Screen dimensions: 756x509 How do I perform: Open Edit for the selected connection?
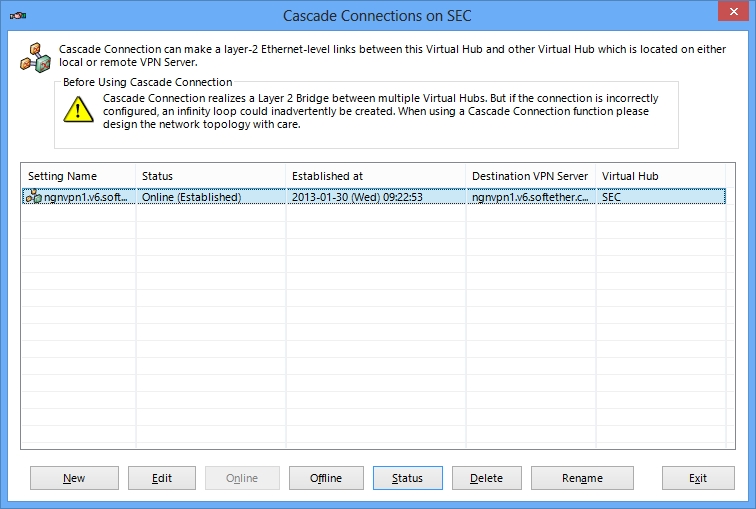click(x=162, y=478)
